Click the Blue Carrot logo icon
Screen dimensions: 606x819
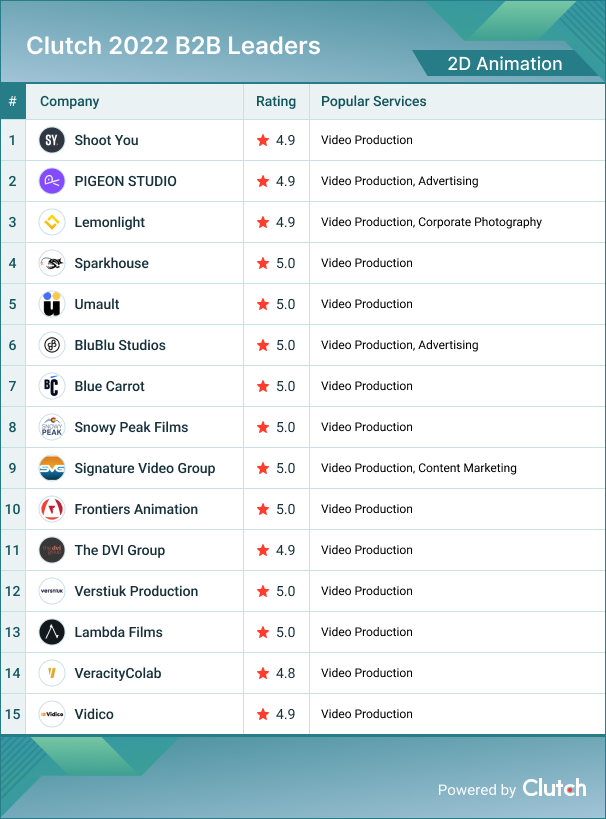(x=52, y=386)
